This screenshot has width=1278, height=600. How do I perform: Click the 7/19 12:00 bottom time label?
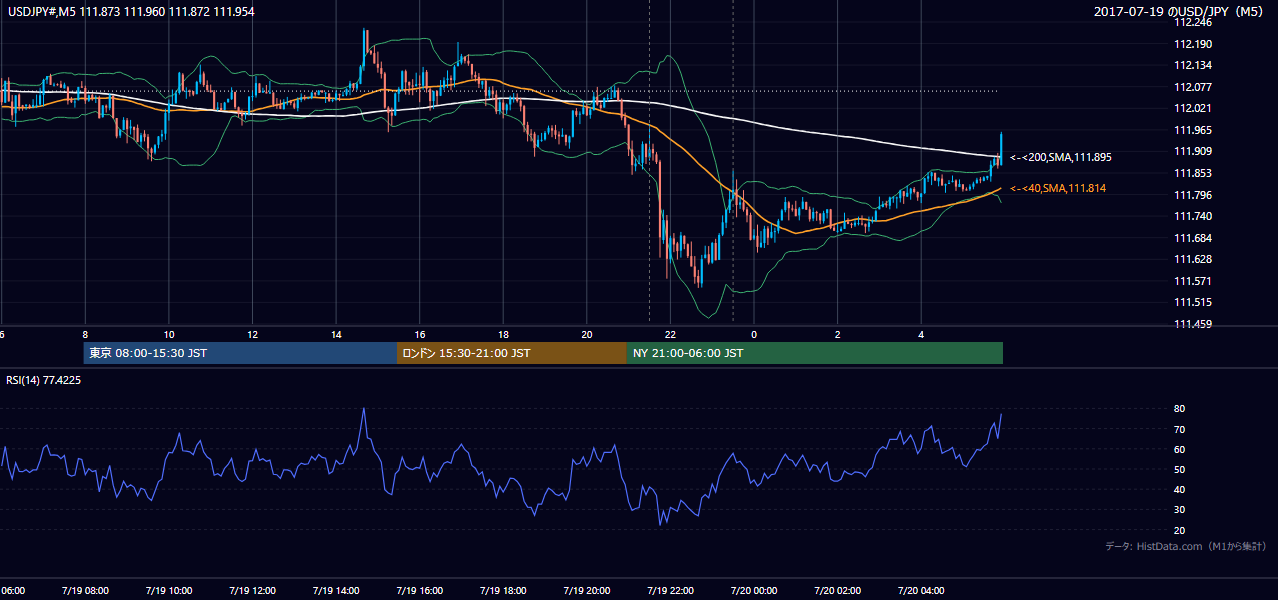[x=252, y=591]
